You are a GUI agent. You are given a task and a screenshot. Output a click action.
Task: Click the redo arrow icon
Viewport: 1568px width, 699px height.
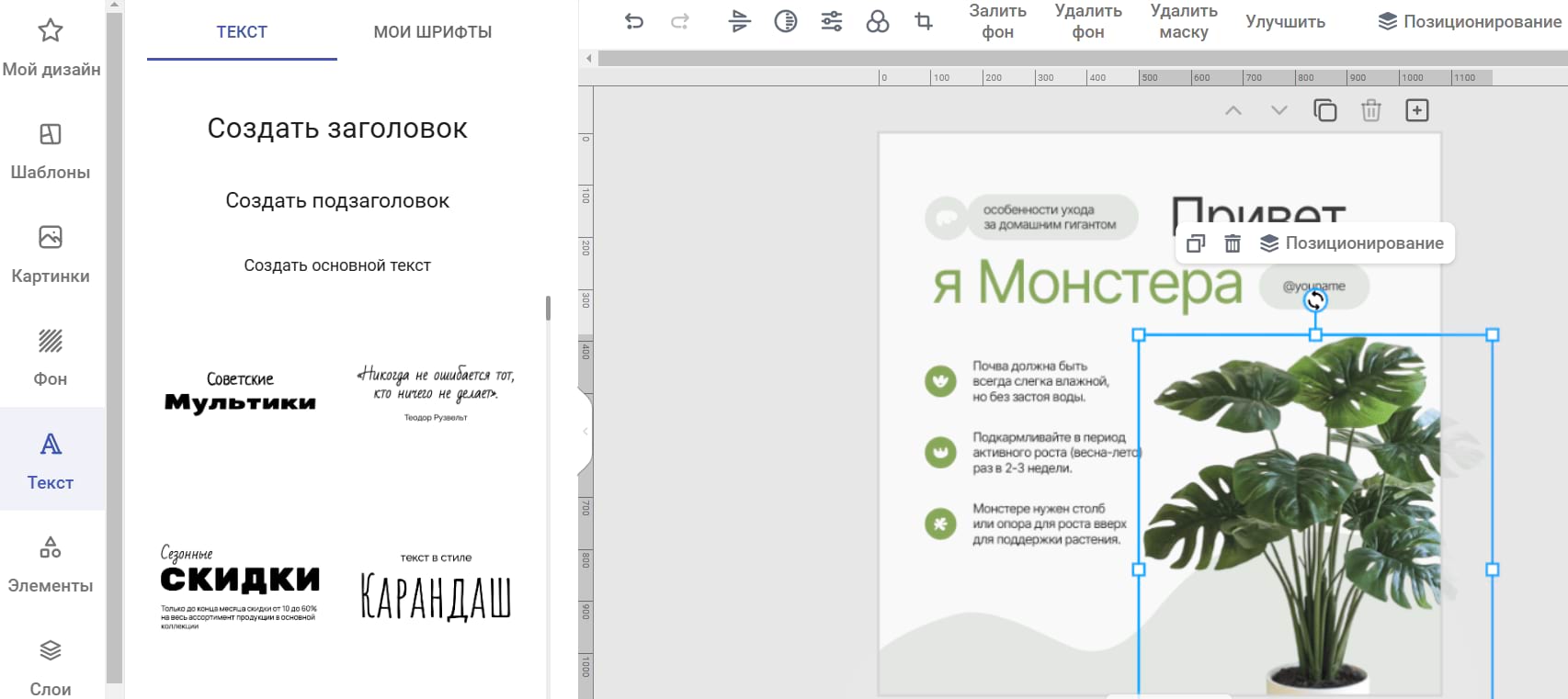680,21
